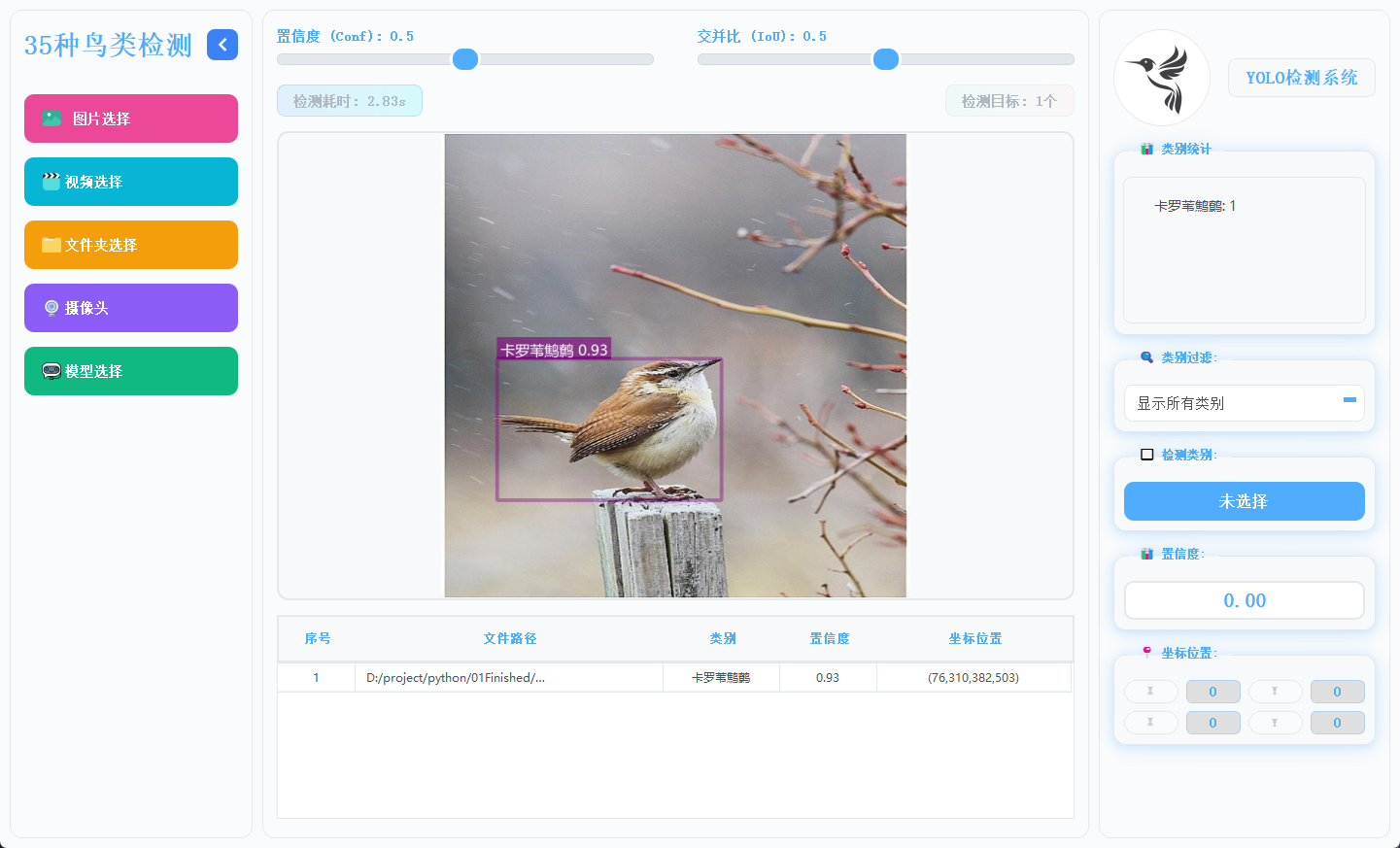Click the folder icon on 文件夹选择
This screenshot has width=1400, height=848.
51,245
